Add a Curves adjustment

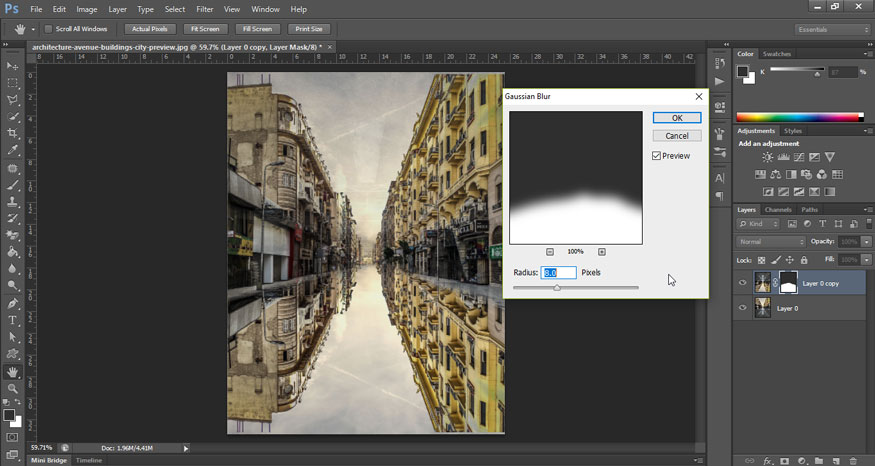point(799,157)
